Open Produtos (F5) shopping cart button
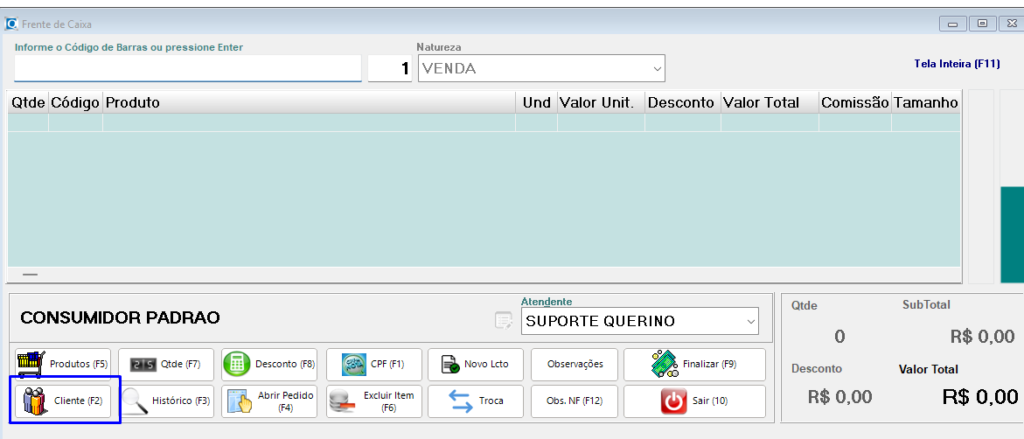This screenshot has height=439, width=1024. click(x=63, y=364)
